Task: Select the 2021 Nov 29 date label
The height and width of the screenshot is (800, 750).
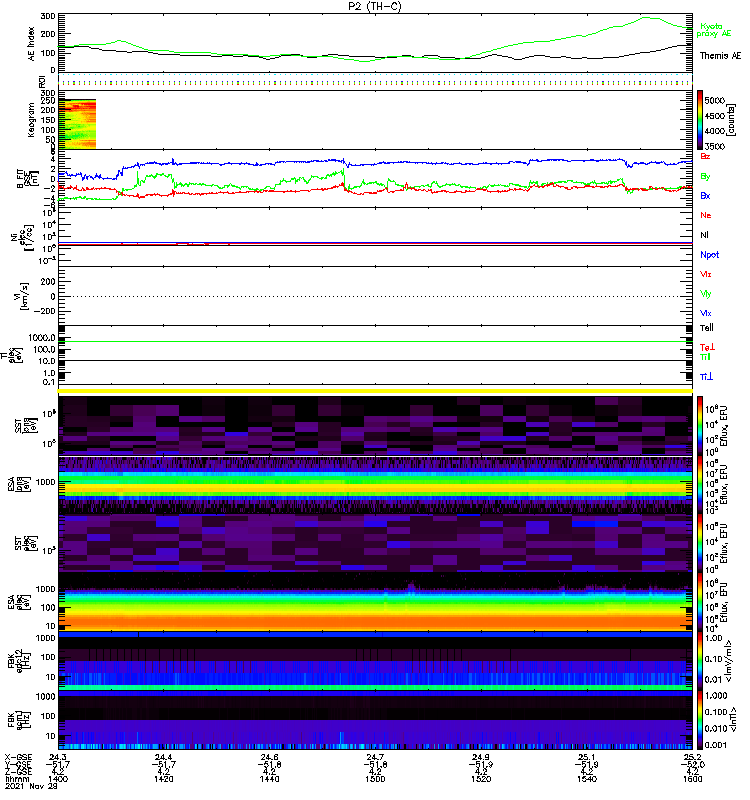Action: pyautogui.click(x=31, y=786)
